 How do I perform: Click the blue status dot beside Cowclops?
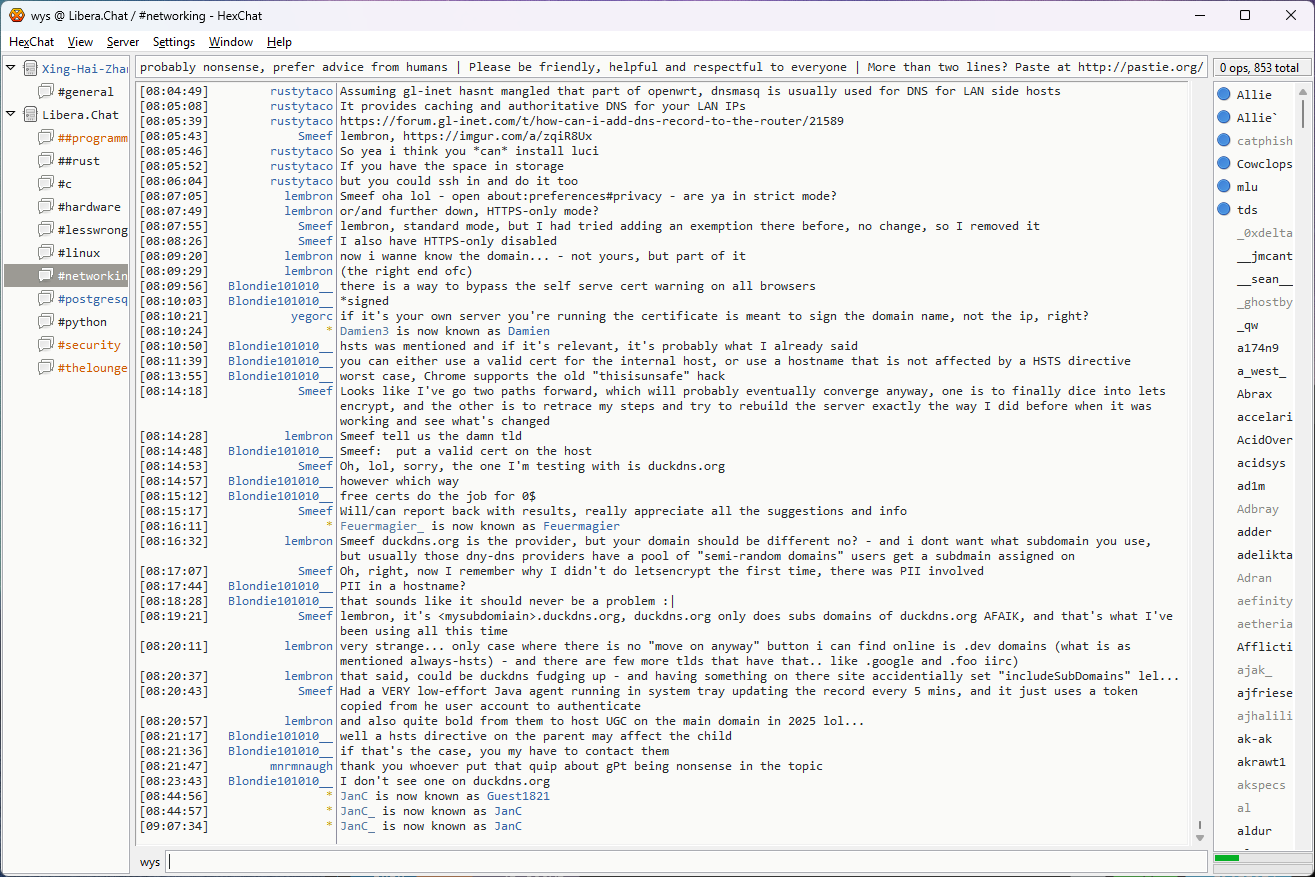[1223, 164]
